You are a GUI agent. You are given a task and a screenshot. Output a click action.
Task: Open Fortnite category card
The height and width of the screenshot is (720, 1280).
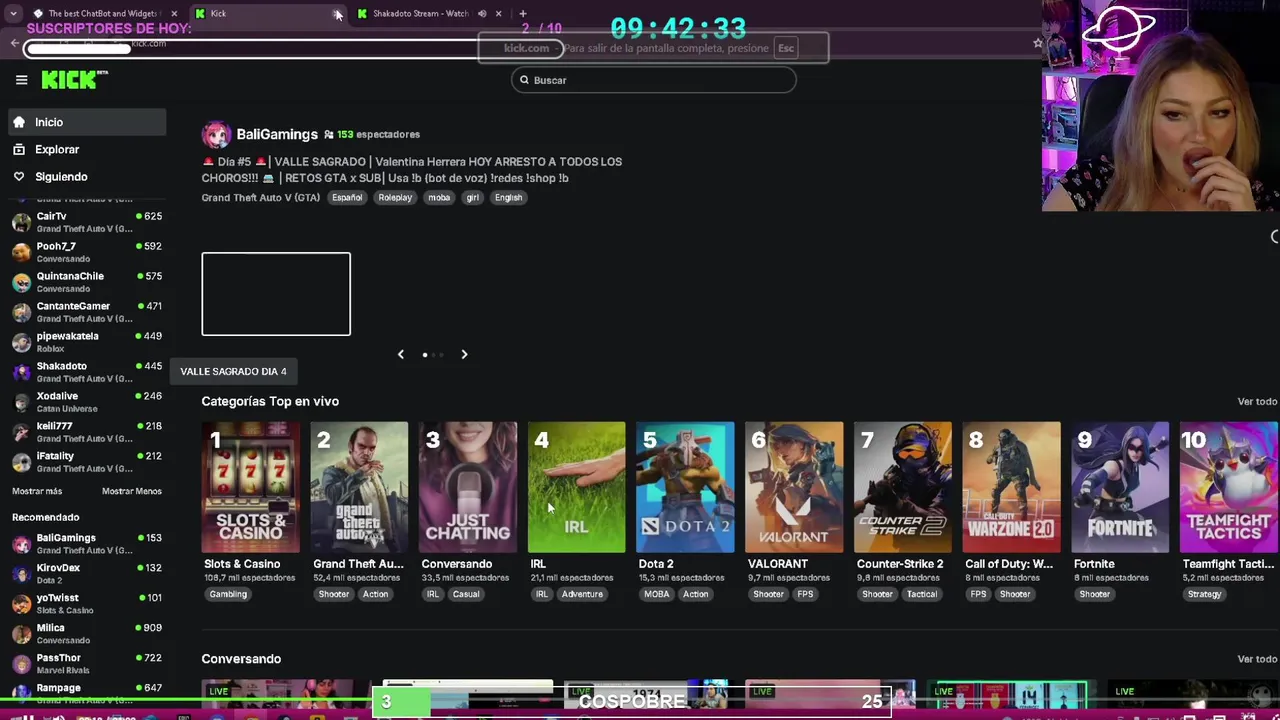(x=1120, y=487)
